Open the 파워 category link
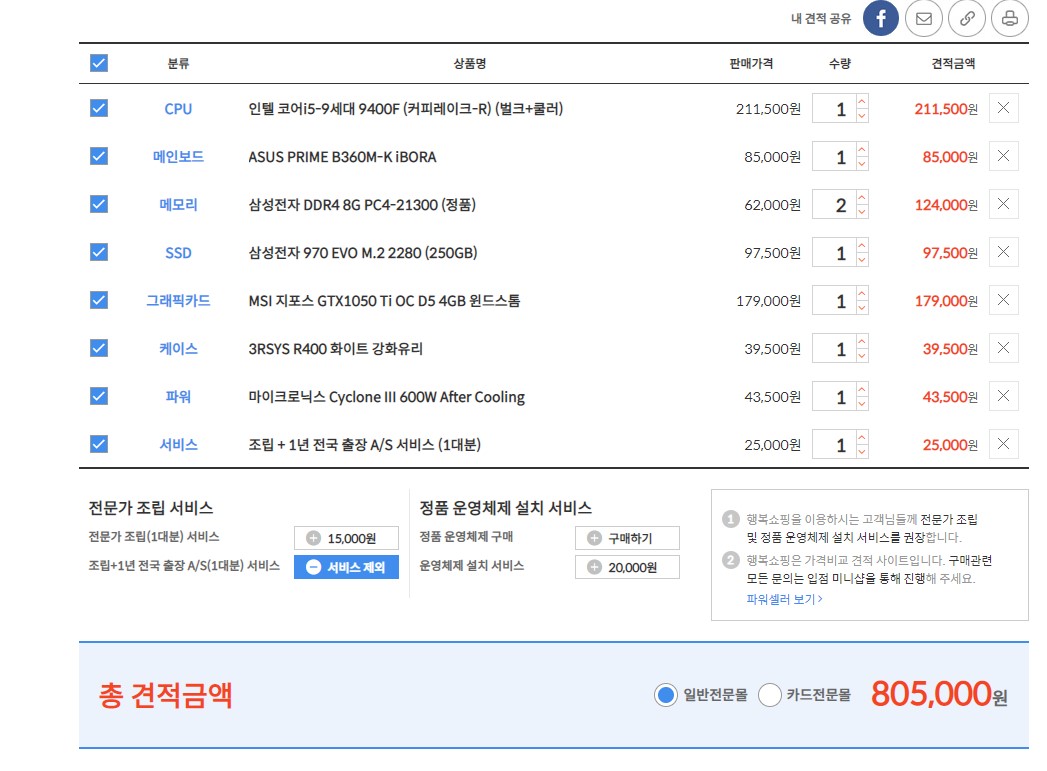 [x=178, y=397]
